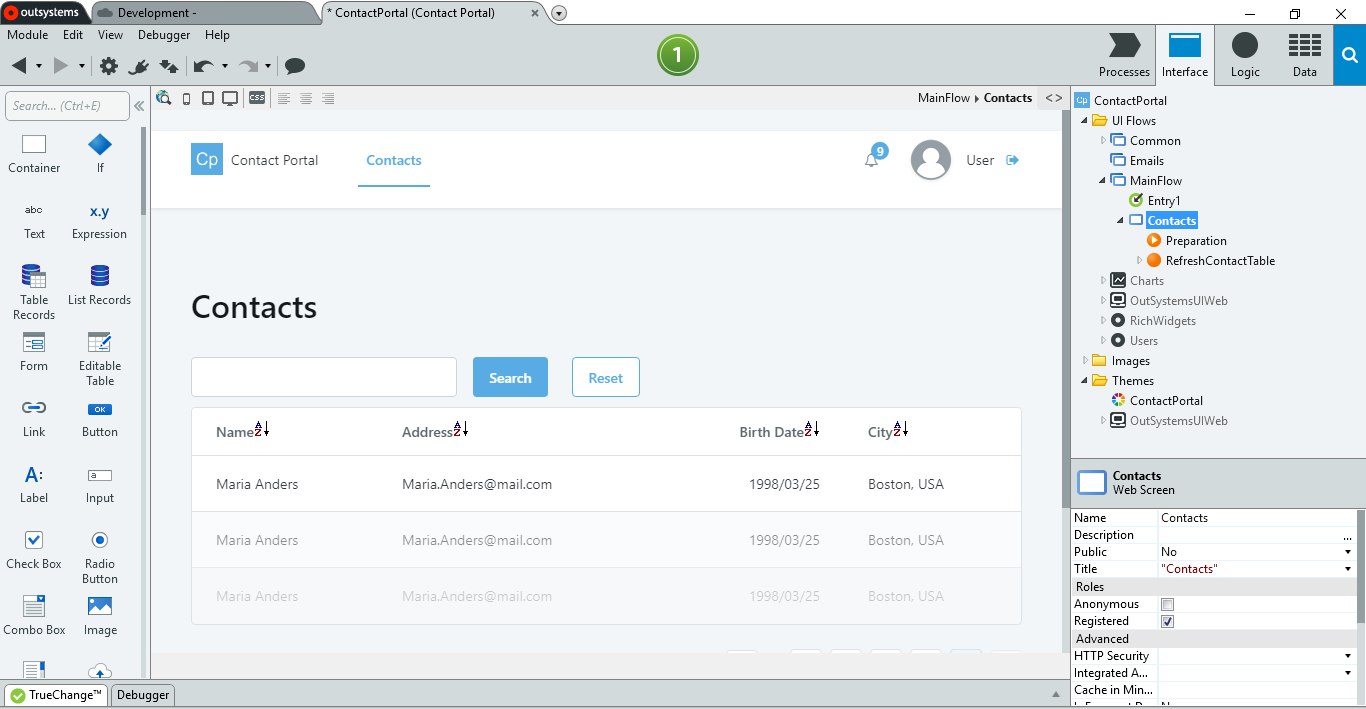Pick the List Records widget
Viewport: 1366px width, 709px height.
(x=100, y=285)
